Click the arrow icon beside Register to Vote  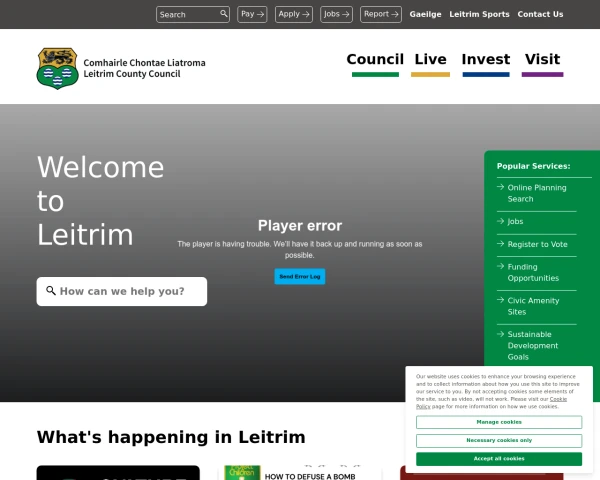click(x=500, y=244)
